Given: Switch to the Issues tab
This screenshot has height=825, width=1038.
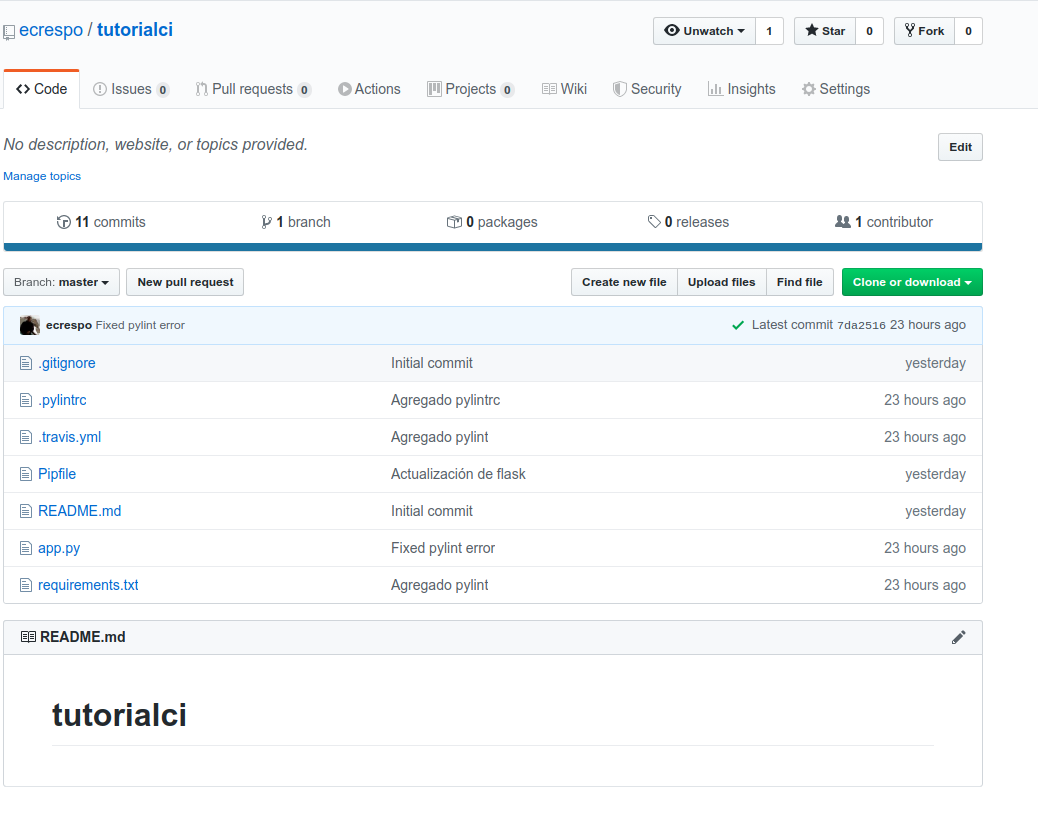Looking at the screenshot, I should click(130, 89).
